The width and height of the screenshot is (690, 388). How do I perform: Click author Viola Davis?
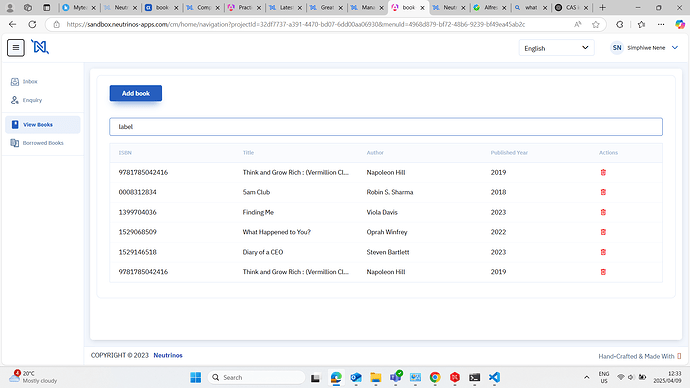click(382, 212)
